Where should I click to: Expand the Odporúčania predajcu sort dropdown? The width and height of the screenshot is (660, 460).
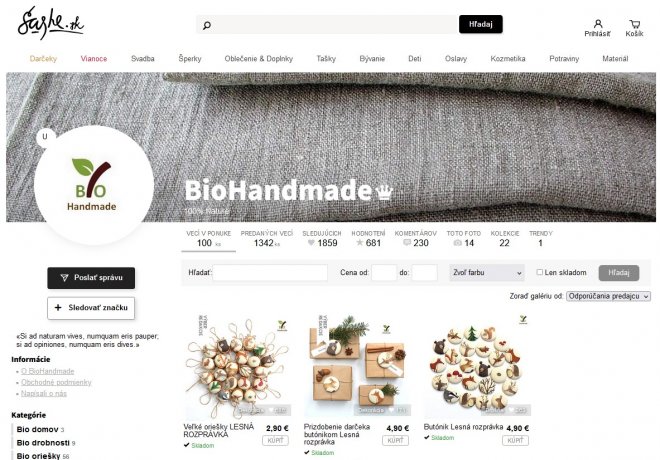608,296
